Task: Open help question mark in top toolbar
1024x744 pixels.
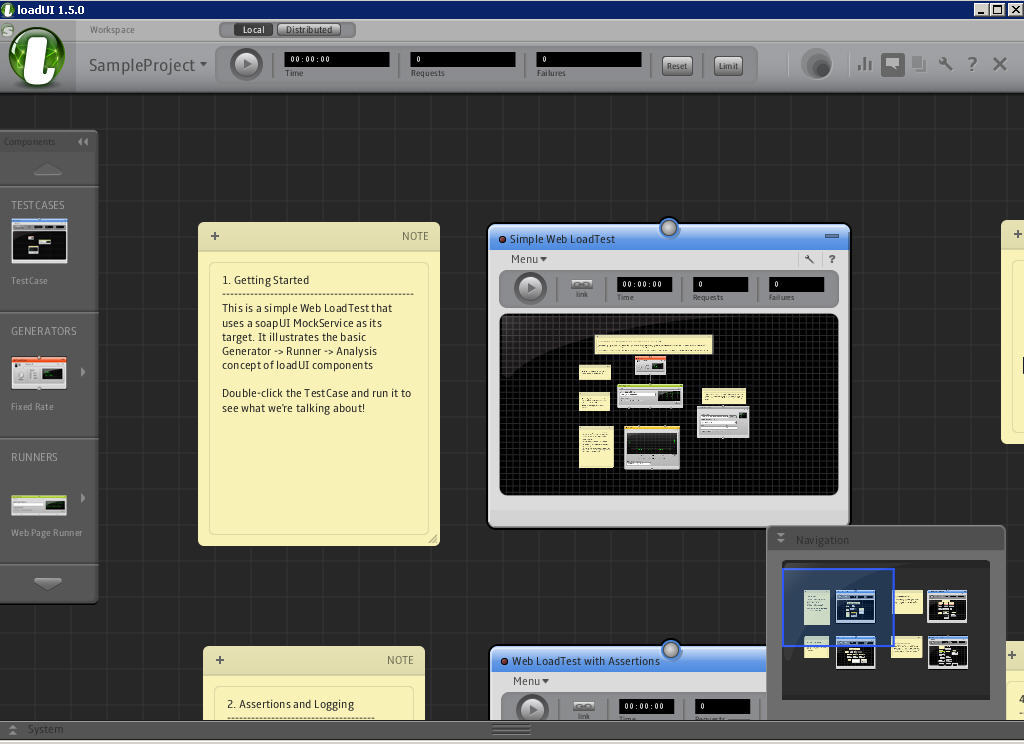Action: pyautogui.click(x=972, y=64)
